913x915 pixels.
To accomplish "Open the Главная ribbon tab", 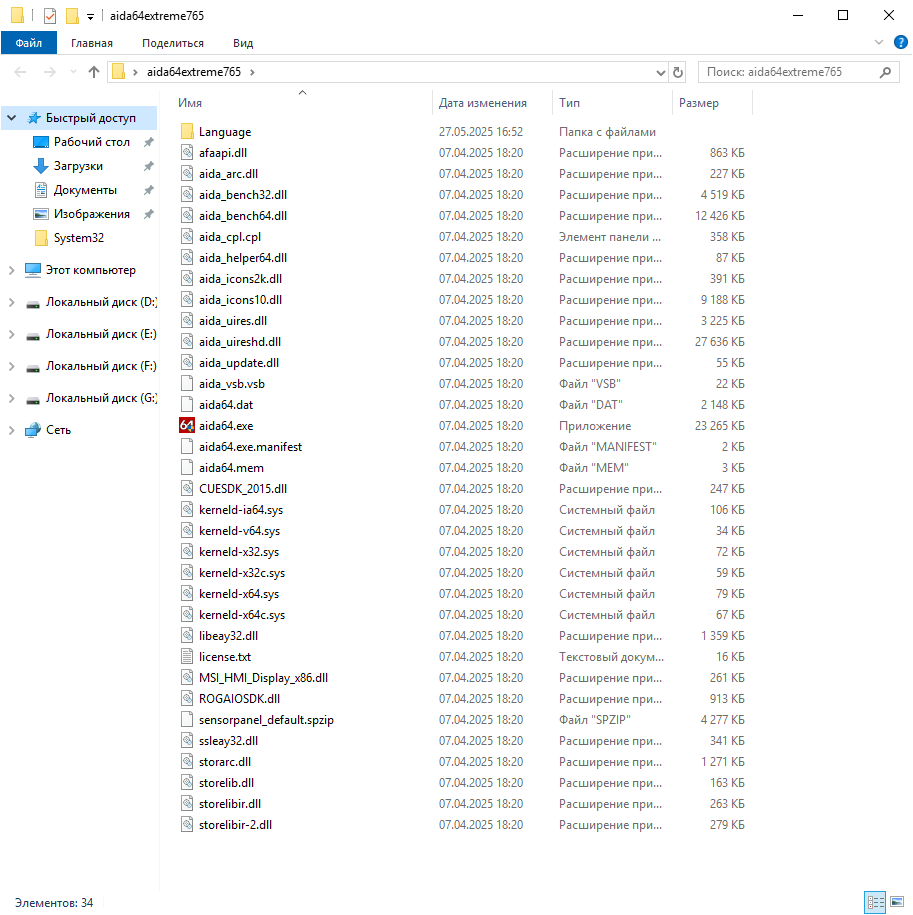I will pyautogui.click(x=92, y=43).
